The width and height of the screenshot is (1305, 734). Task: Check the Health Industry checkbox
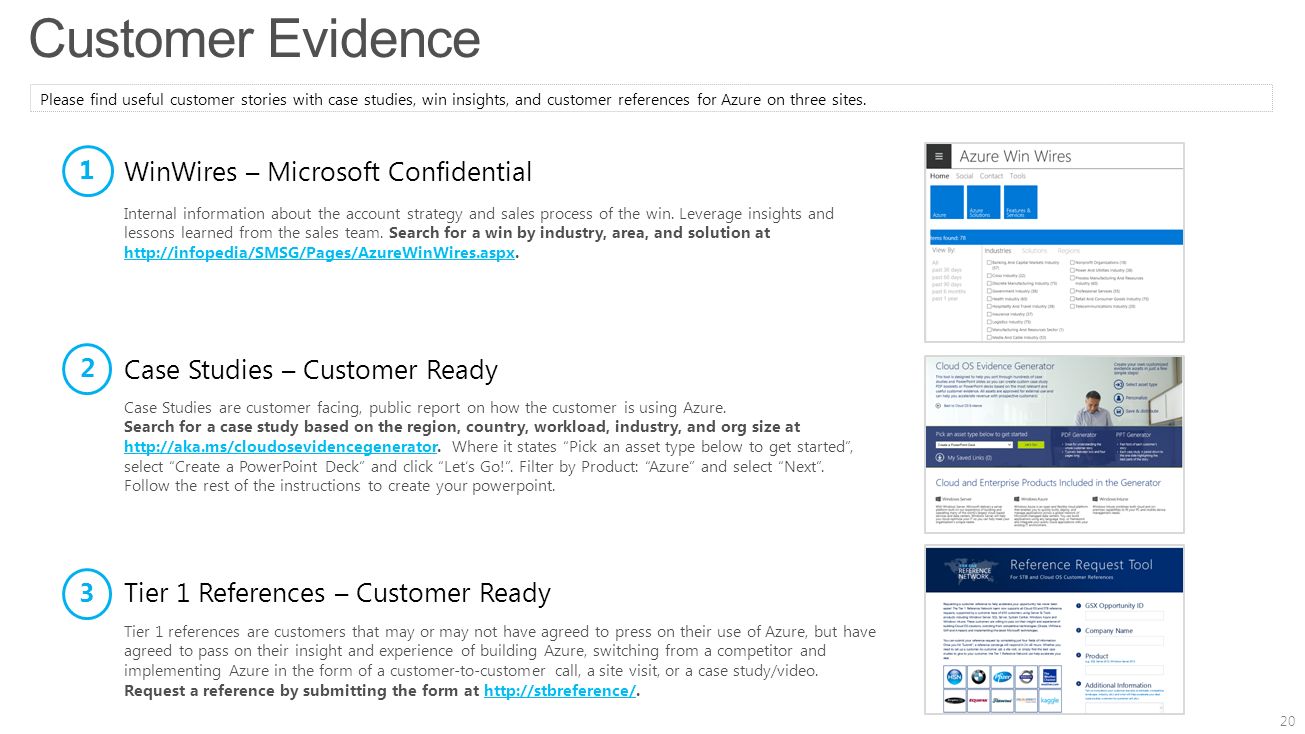tap(989, 299)
